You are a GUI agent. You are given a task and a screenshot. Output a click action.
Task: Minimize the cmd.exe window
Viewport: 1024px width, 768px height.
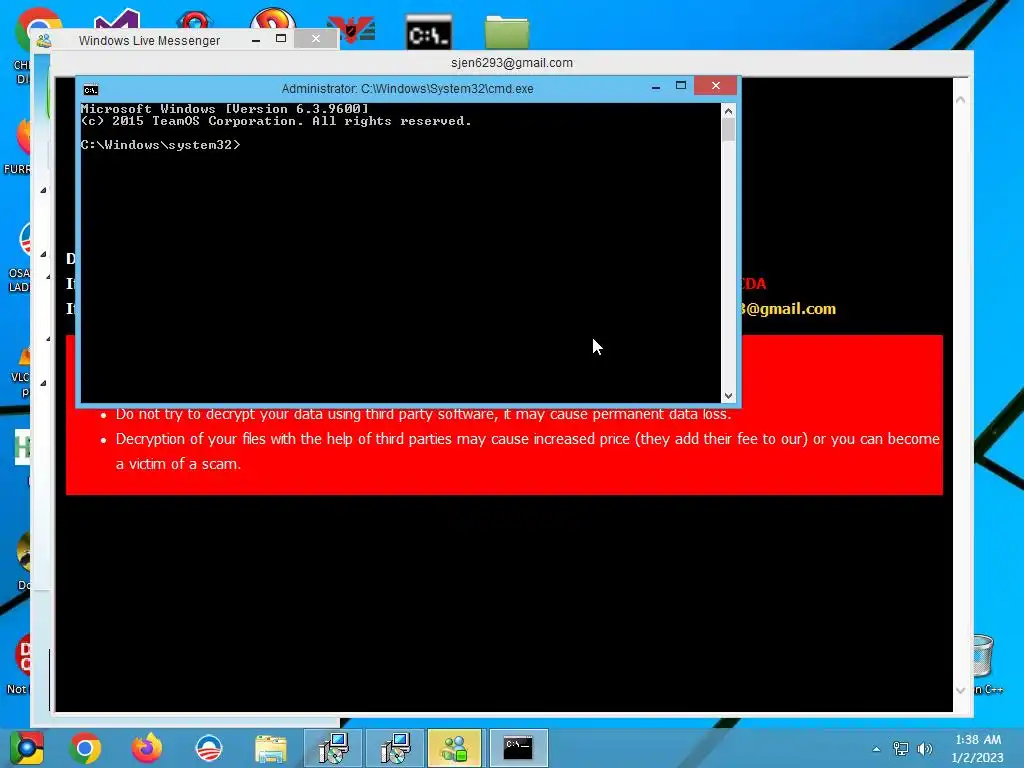point(656,86)
